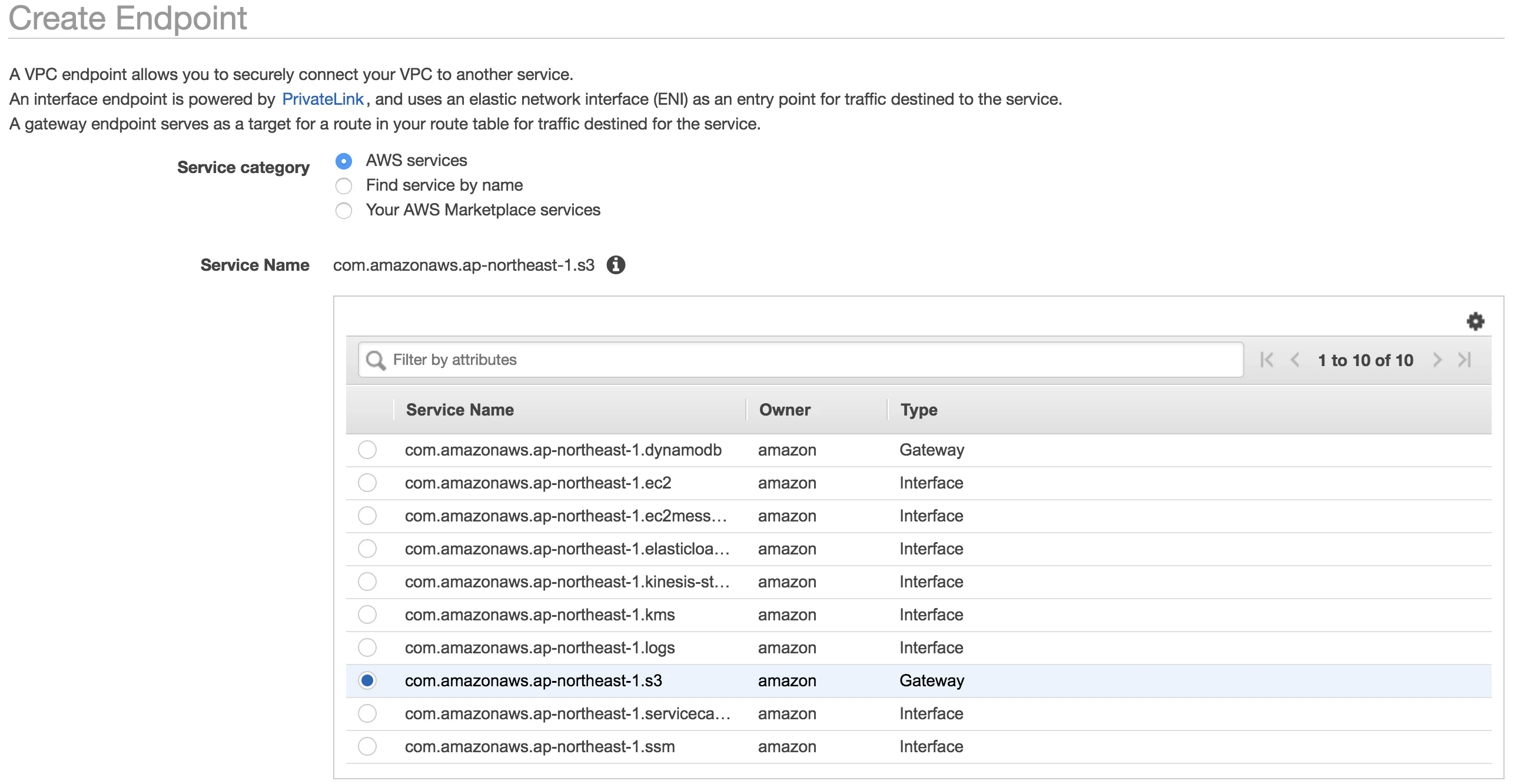Select the serviceca… service radio
This screenshot has width=1514, height=784.
pos(367,713)
